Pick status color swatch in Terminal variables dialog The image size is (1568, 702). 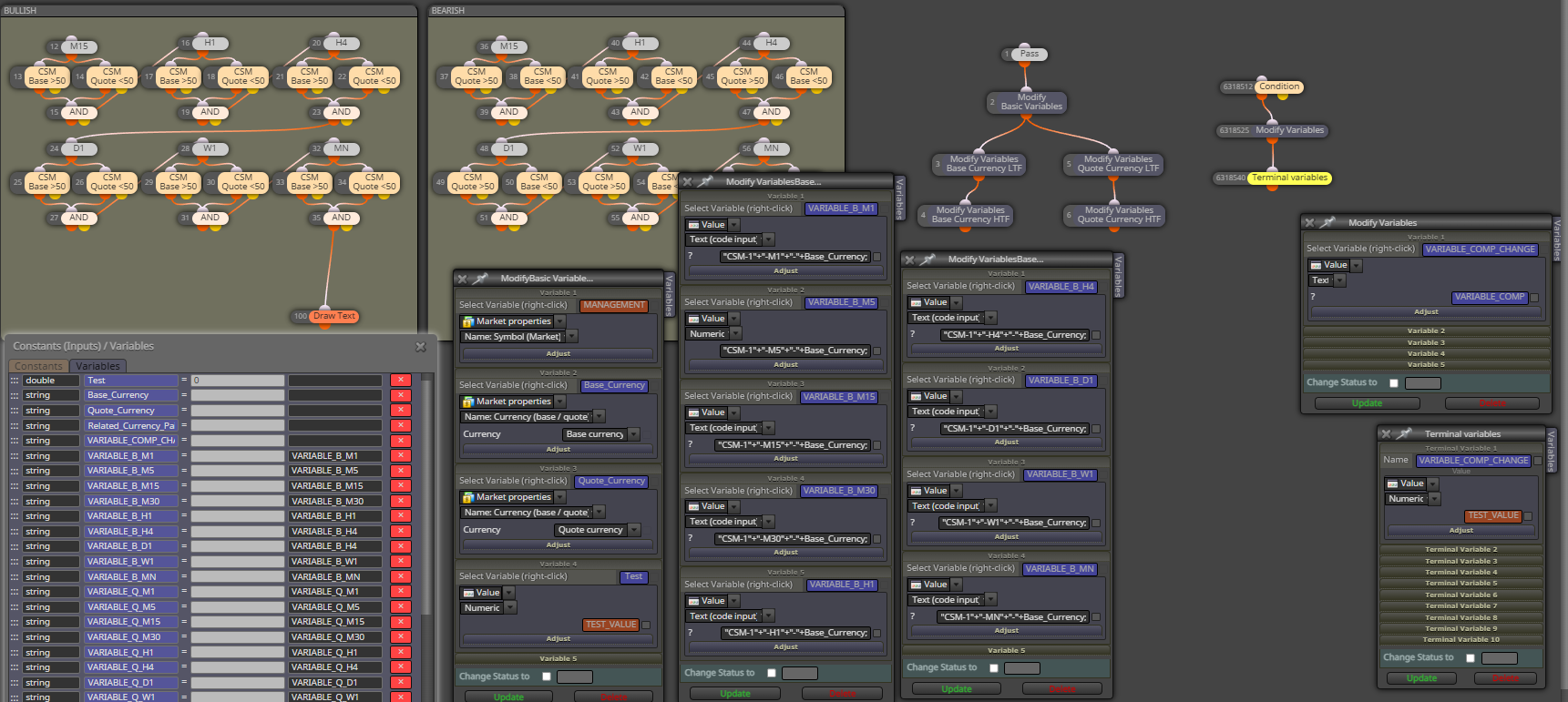pyautogui.click(x=1500, y=657)
